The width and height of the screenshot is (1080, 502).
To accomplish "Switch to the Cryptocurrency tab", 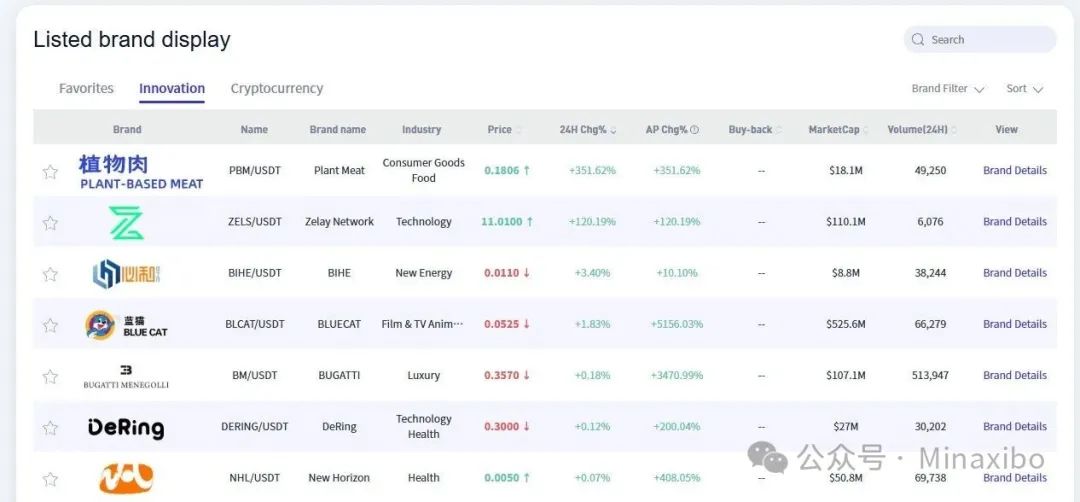I will point(276,89).
